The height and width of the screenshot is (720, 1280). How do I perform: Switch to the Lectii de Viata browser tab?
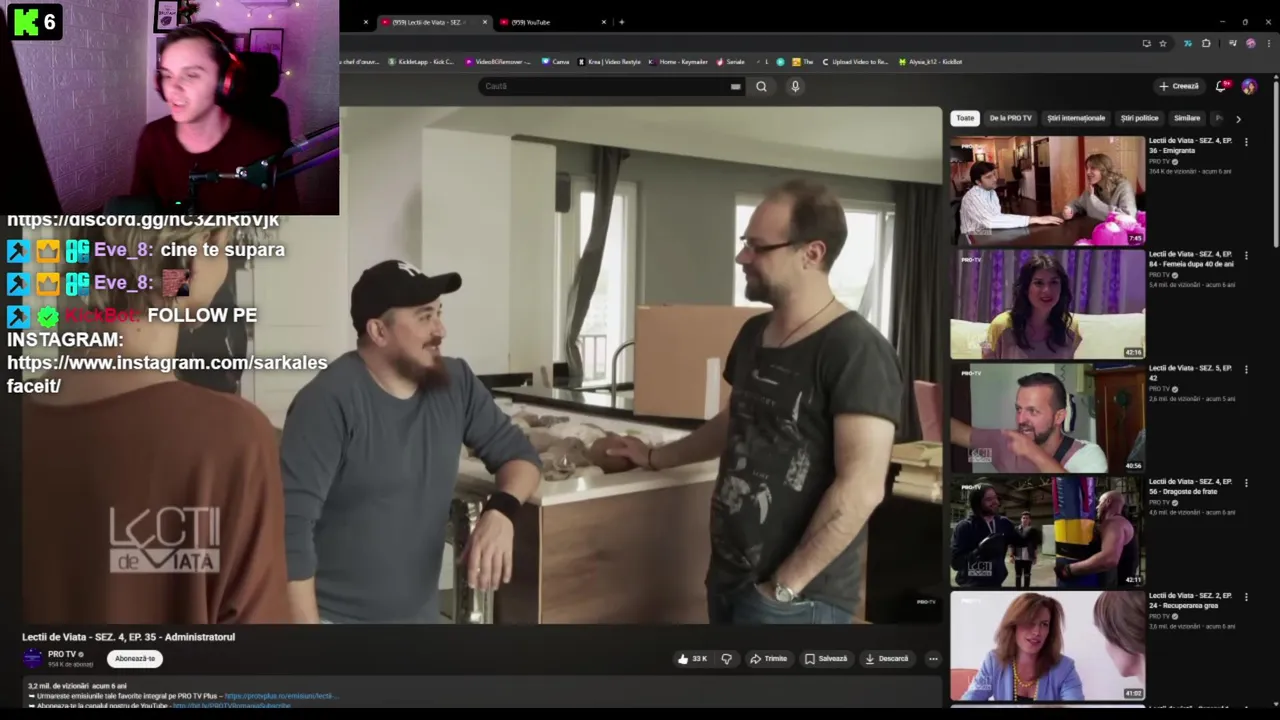tap(432, 22)
